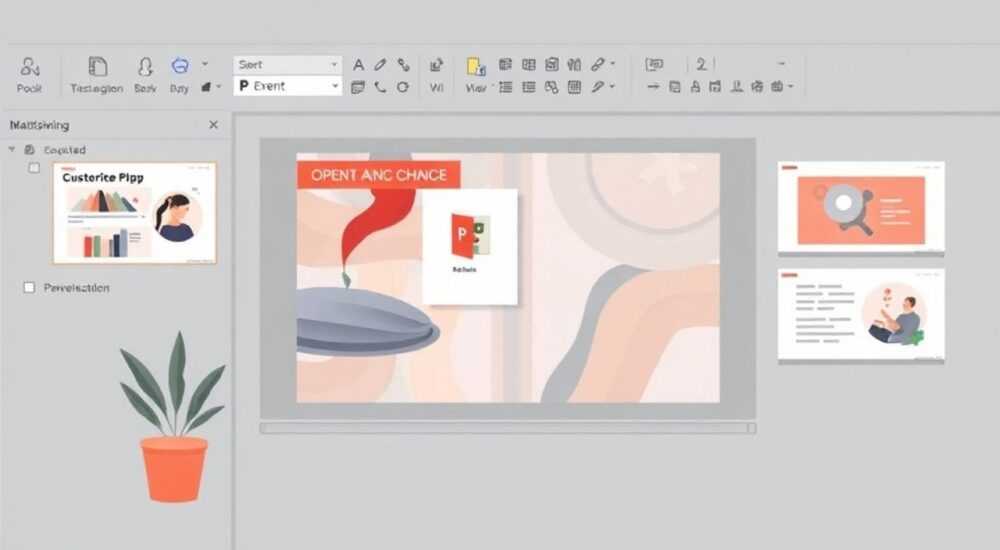Tick the checkbox beside the Custerite Pipp thumbnail
The width and height of the screenshot is (1000, 550).
(34, 168)
